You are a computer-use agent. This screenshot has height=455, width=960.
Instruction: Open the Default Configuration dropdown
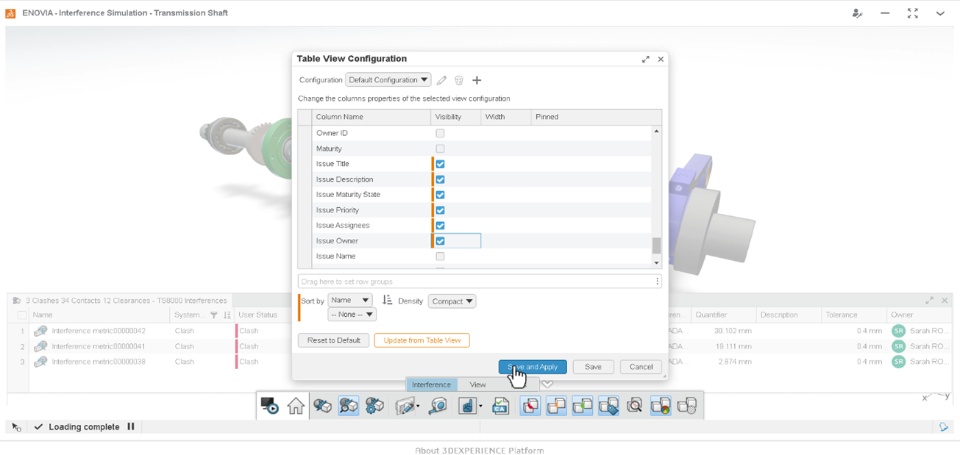388,80
